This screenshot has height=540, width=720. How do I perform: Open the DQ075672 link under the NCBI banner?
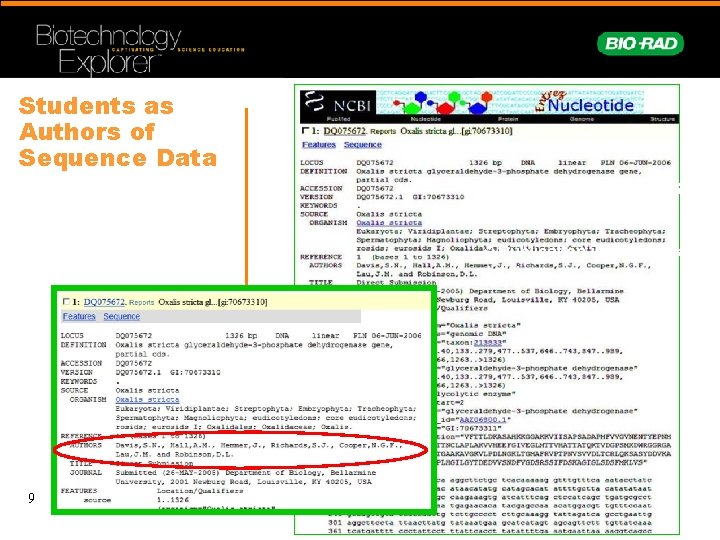tap(344, 131)
